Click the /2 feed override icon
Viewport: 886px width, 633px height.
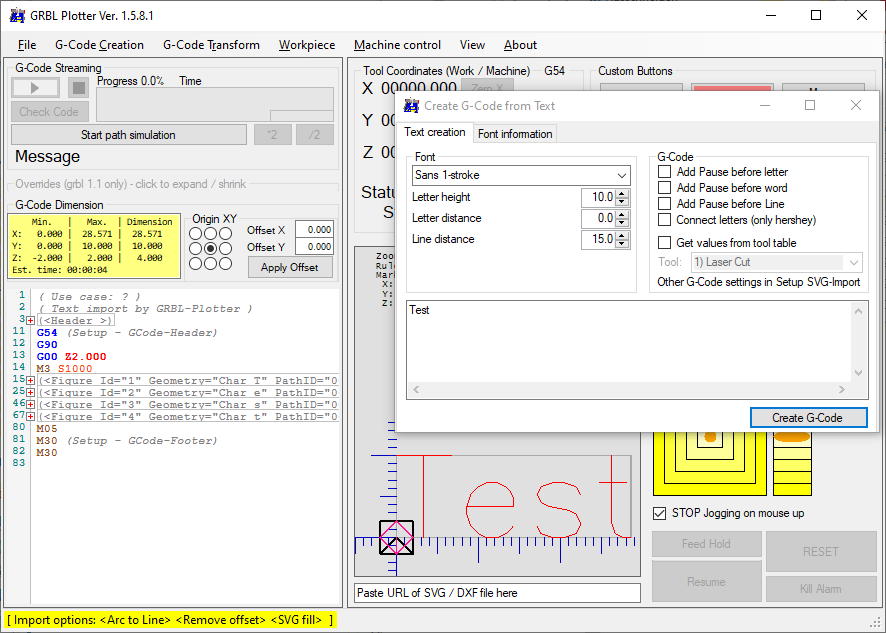coord(314,134)
